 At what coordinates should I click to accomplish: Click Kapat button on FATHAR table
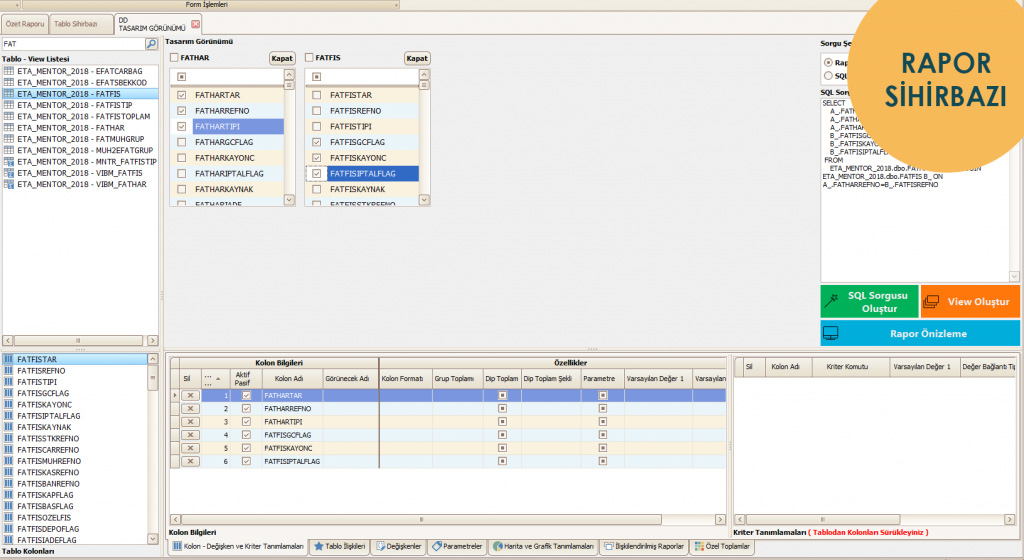pos(282,58)
